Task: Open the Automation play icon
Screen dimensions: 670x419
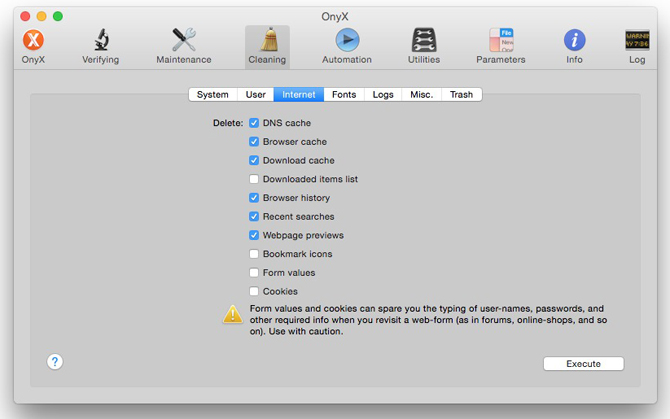Action: (x=347, y=40)
